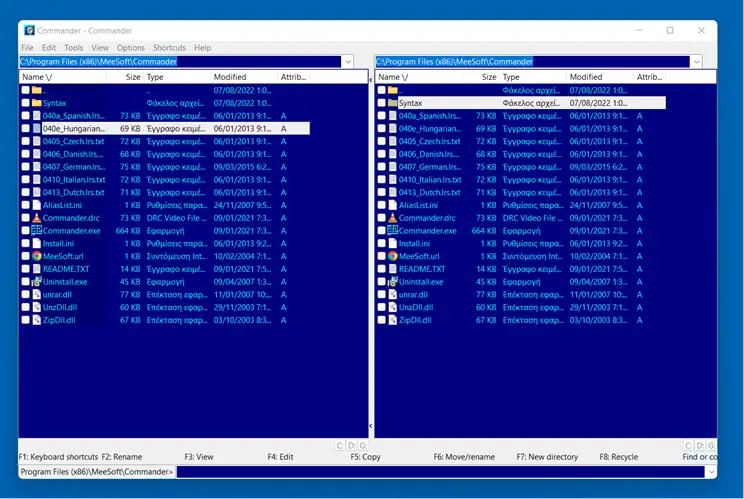Image resolution: width=744 pixels, height=499 pixels.
Task: Switch left panel to drive C
Action: pyautogui.click(x=340, y=445)
